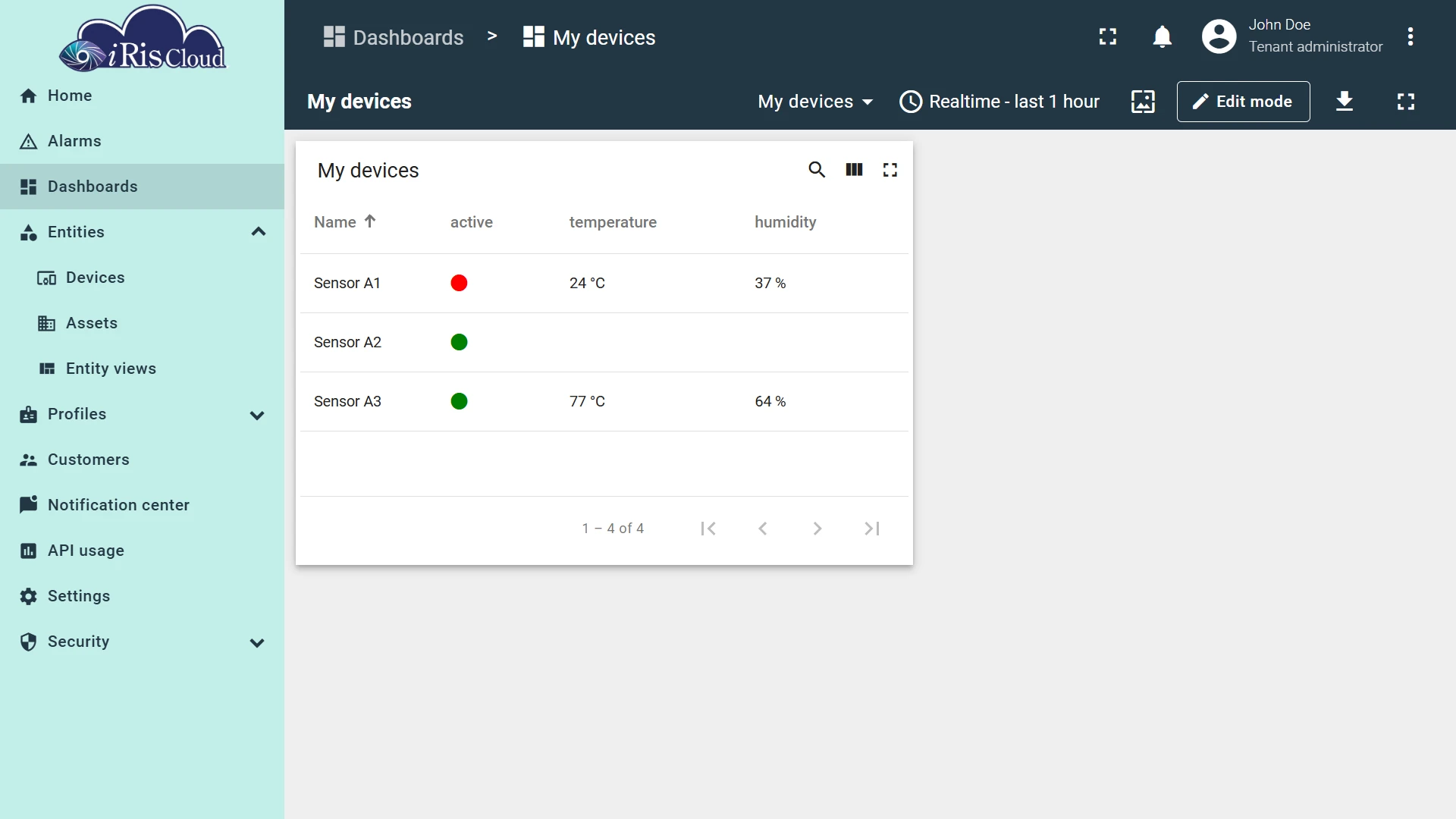This screenshot has height=819, width=1456.
Task: Search in My devices widget
Action: (817, 170)
